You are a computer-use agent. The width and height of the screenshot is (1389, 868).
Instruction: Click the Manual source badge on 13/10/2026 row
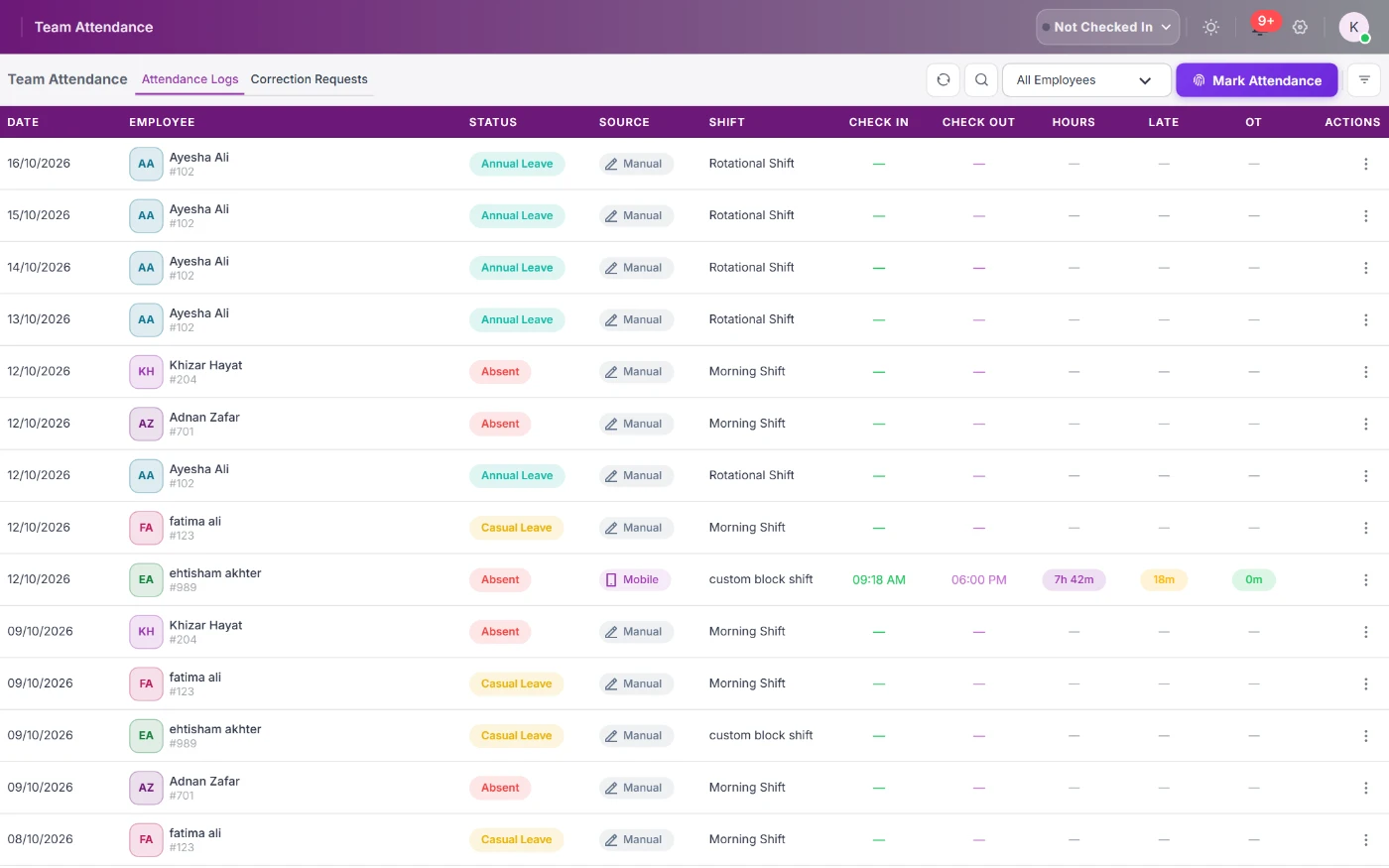click(636, 320)
